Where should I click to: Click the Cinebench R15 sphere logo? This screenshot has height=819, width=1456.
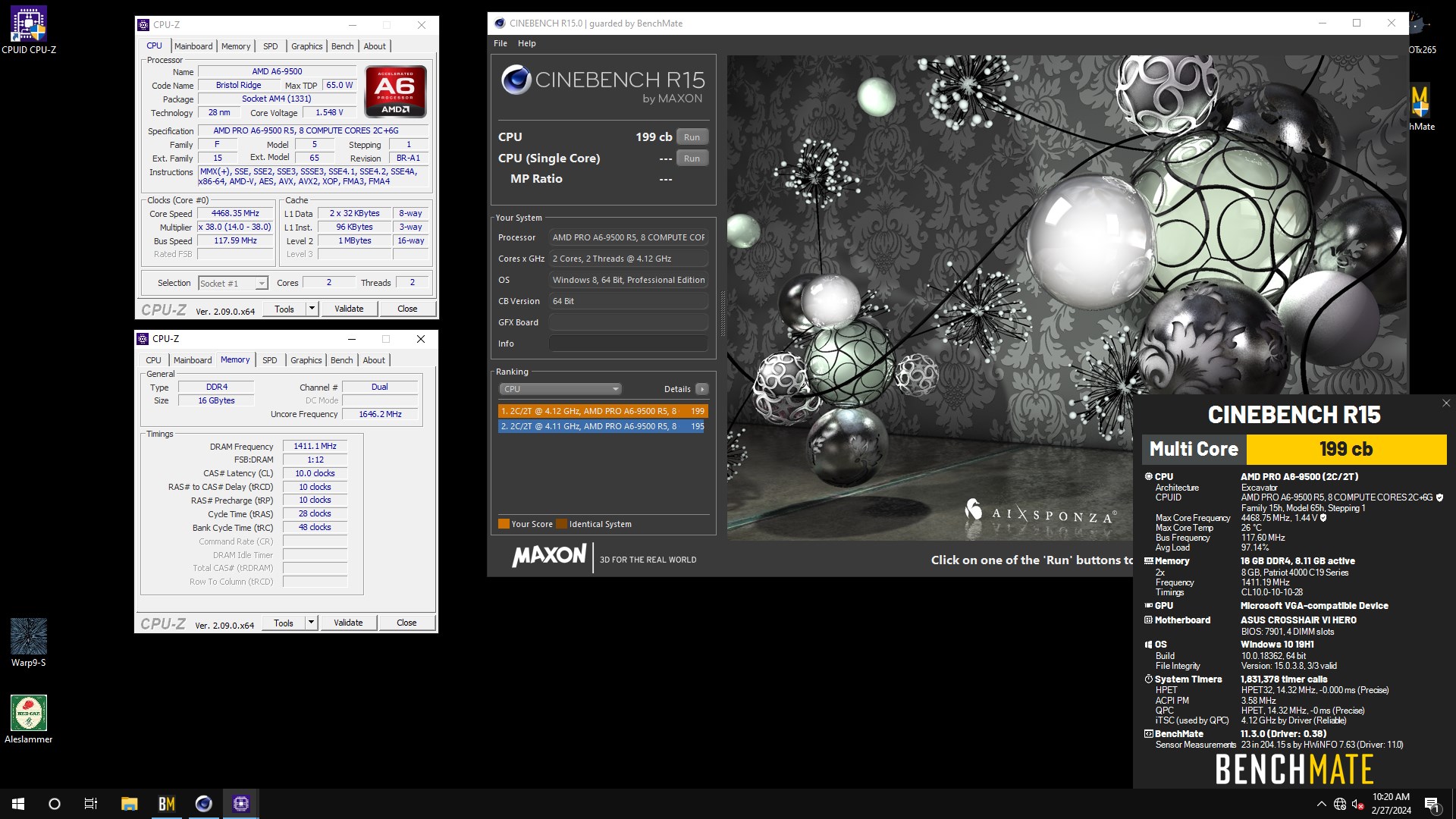(x=516, y=80)
